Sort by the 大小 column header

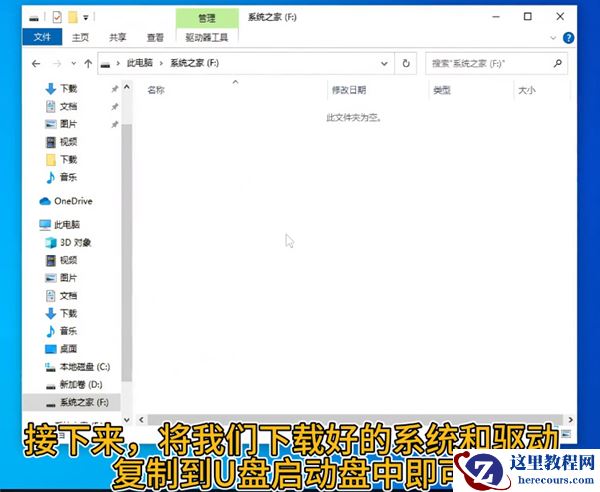pyautogui.click(x=527, y=90)
